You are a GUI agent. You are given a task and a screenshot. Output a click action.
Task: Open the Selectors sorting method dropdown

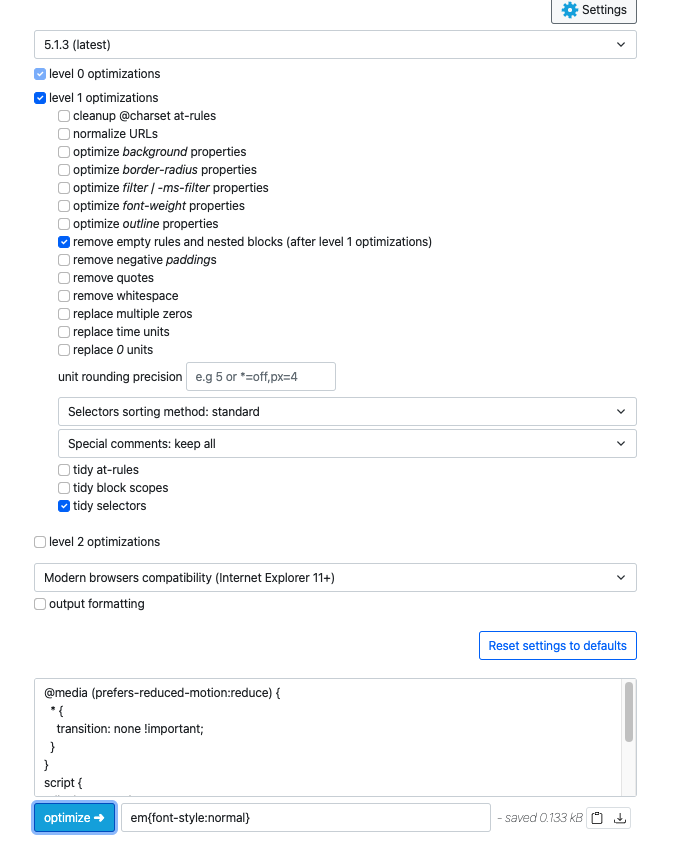(346, 411)
